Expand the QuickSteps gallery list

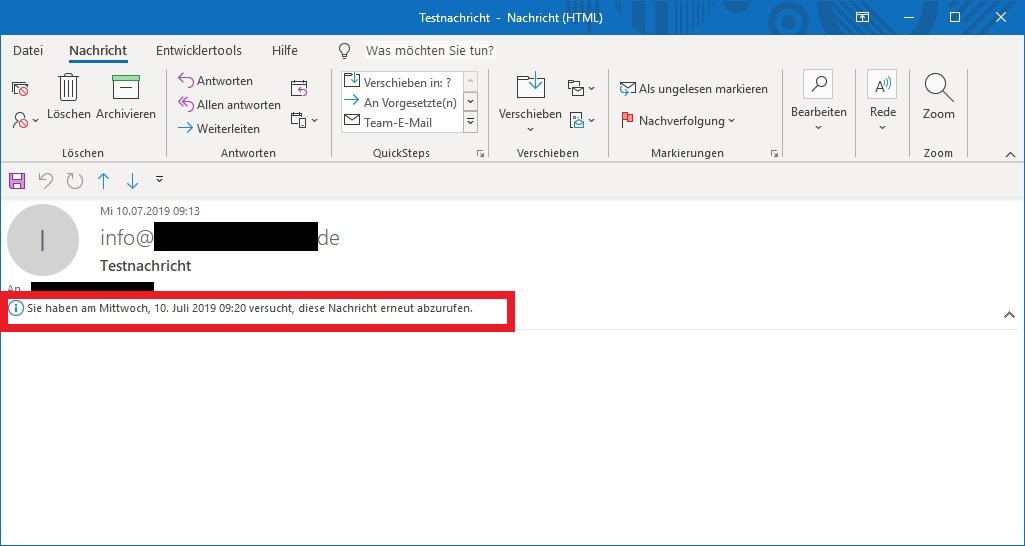pyautogui.click(x=470, y=122)
